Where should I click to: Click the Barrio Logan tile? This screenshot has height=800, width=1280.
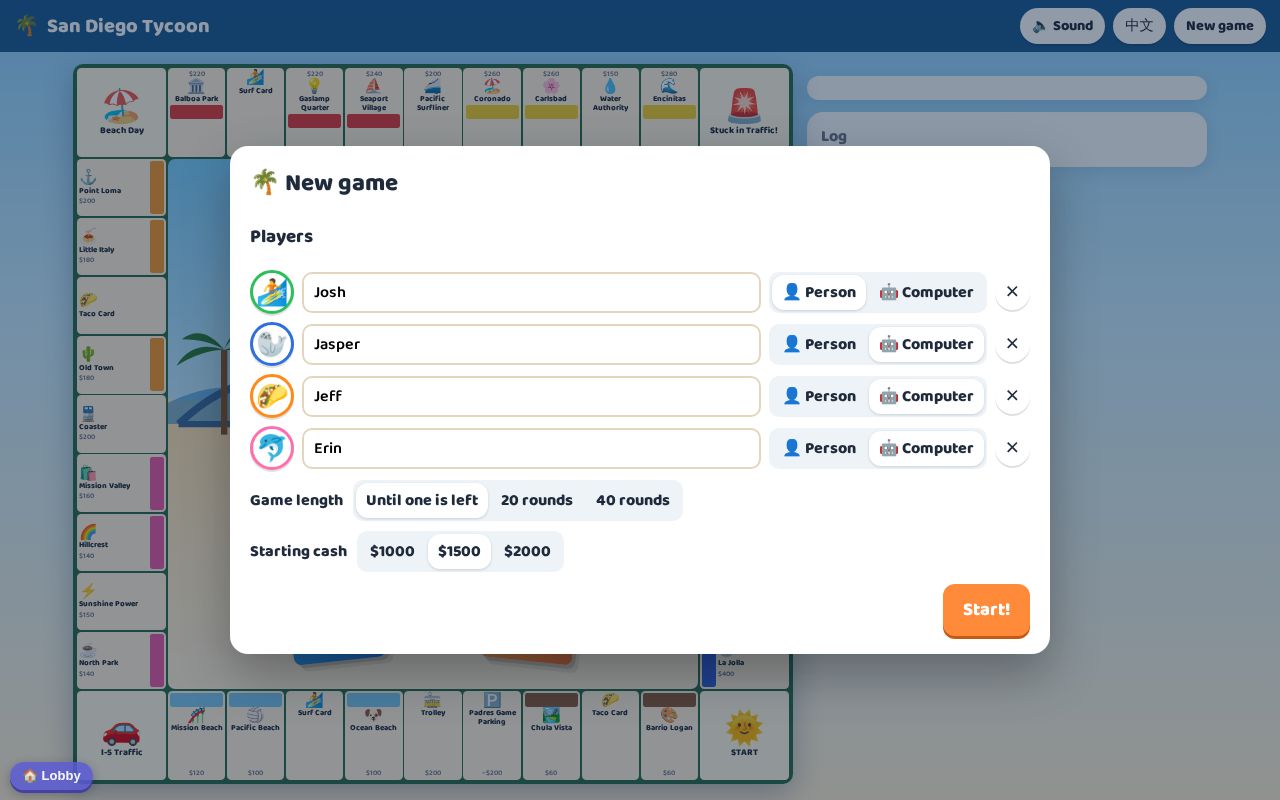[669, 735]
